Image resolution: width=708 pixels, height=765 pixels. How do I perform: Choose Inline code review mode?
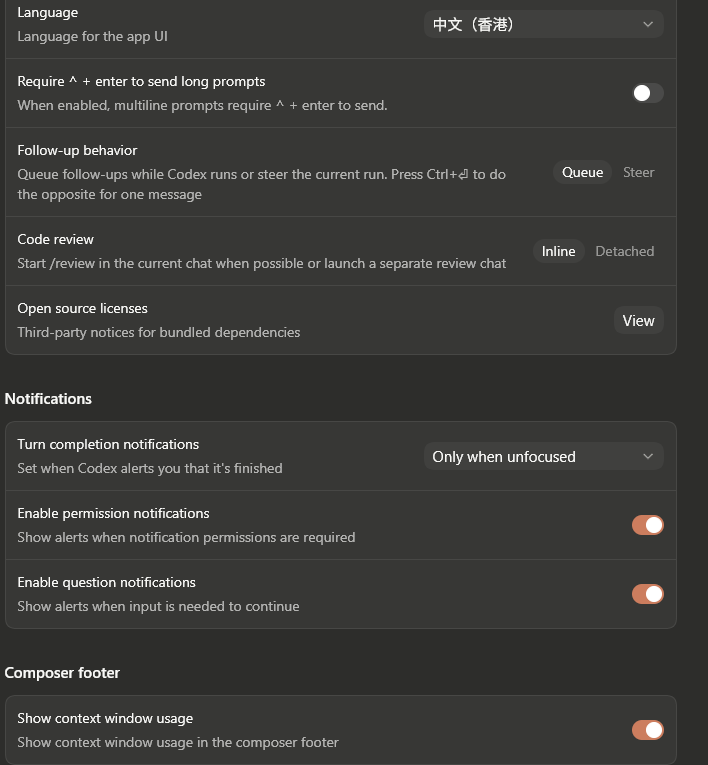click(558, 251)
